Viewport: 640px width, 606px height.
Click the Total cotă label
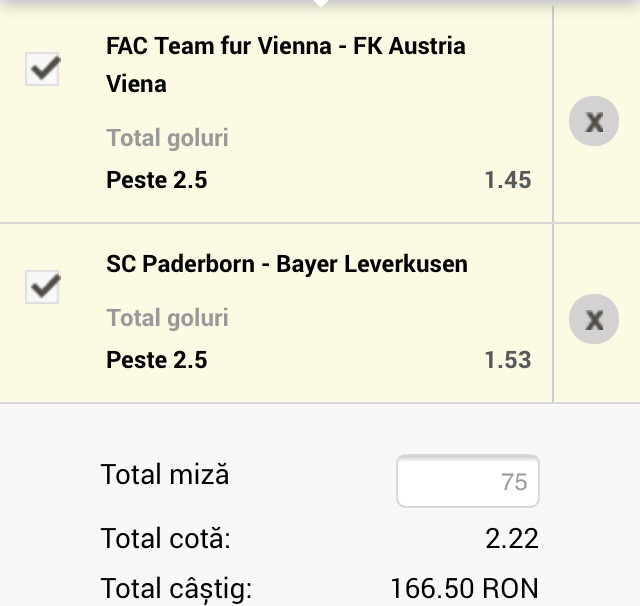[165, 540]
